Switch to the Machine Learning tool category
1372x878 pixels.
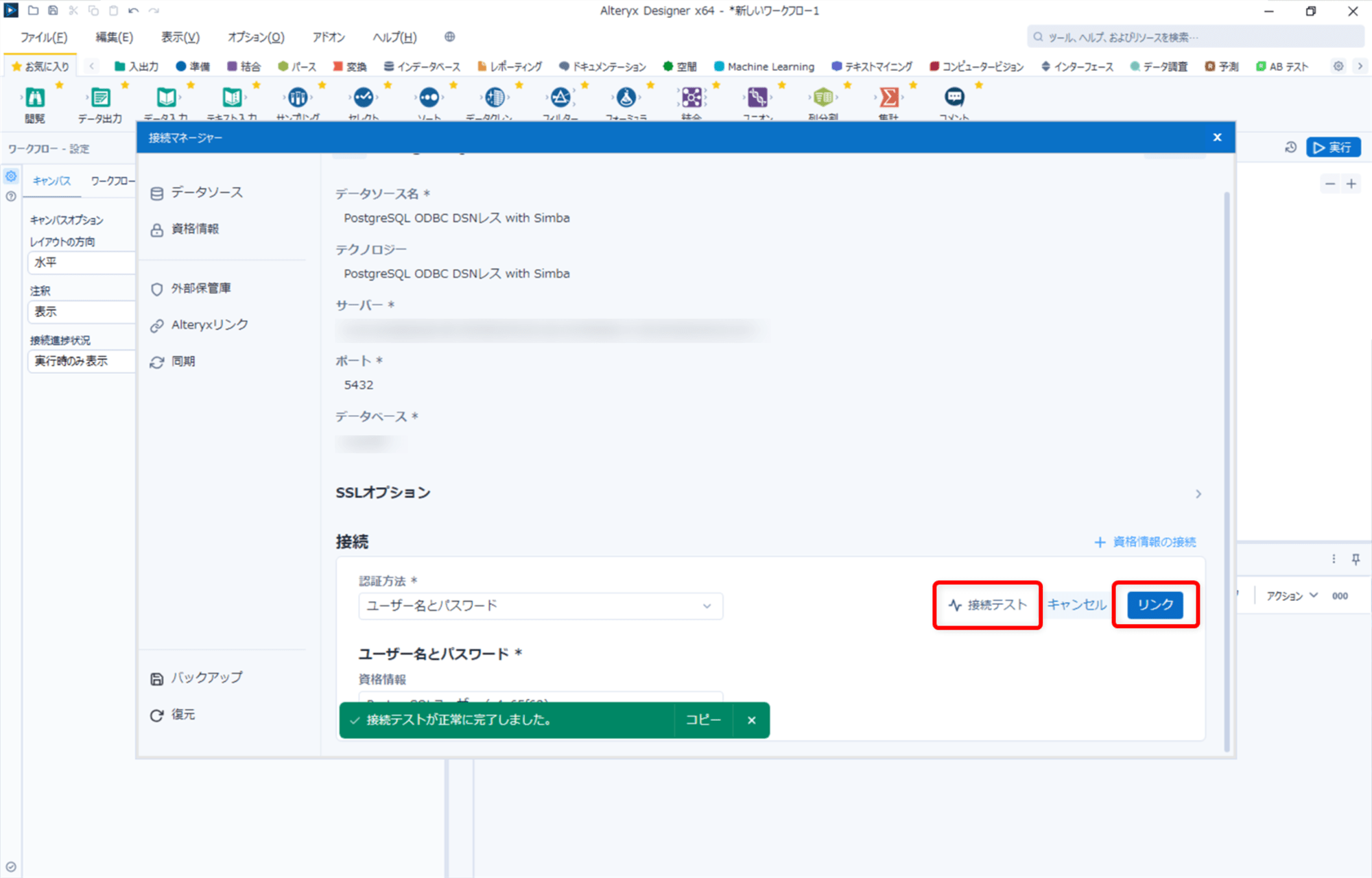764,67
